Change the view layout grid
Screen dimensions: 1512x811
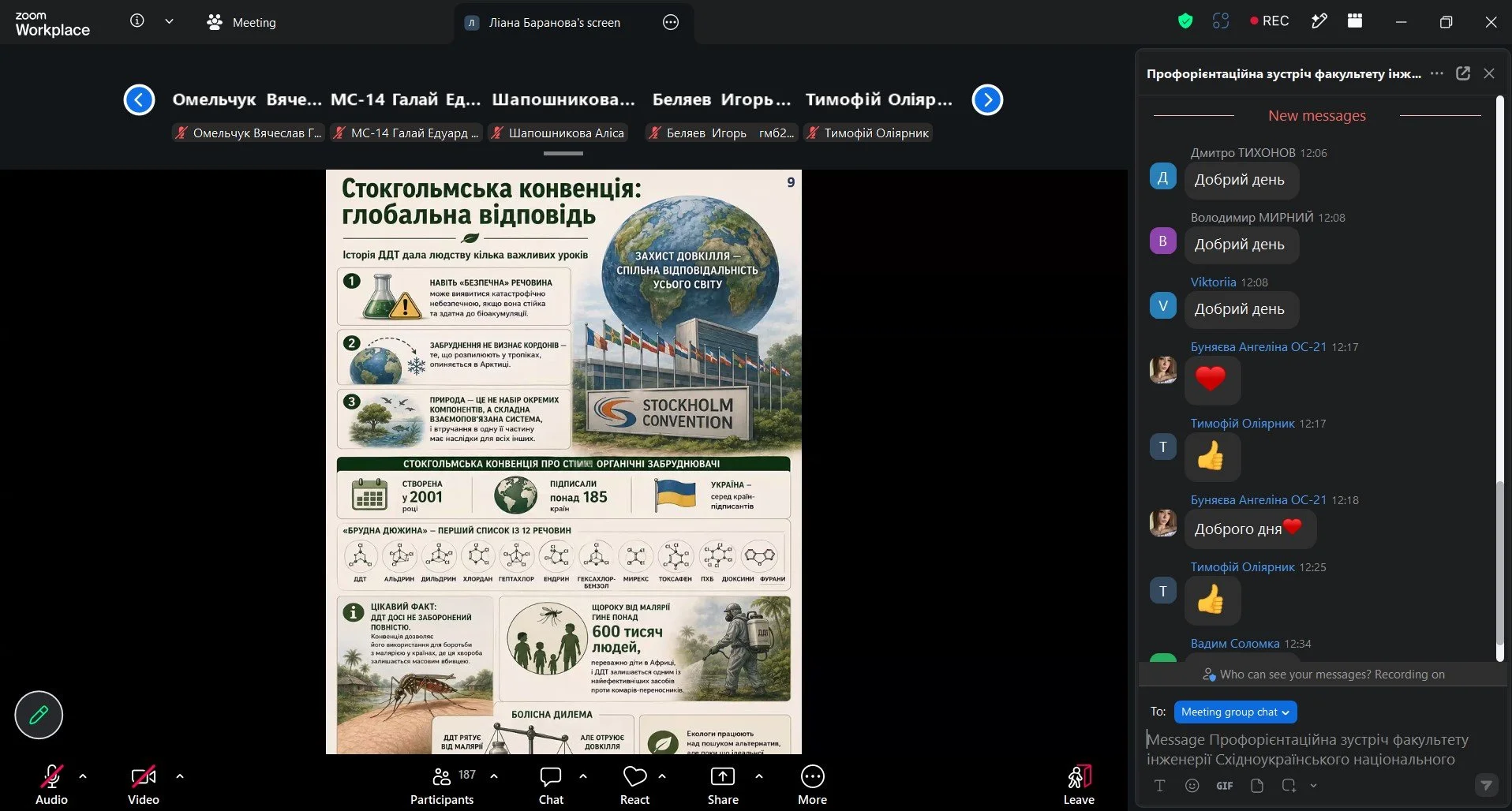point(1355,21)
